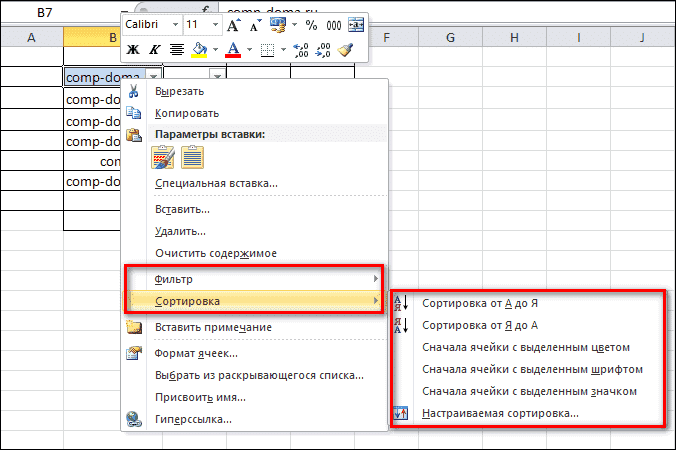Apply thousands separator (000) format
Viewport: 676px width, 450px height.
click(x=333, y=23)
